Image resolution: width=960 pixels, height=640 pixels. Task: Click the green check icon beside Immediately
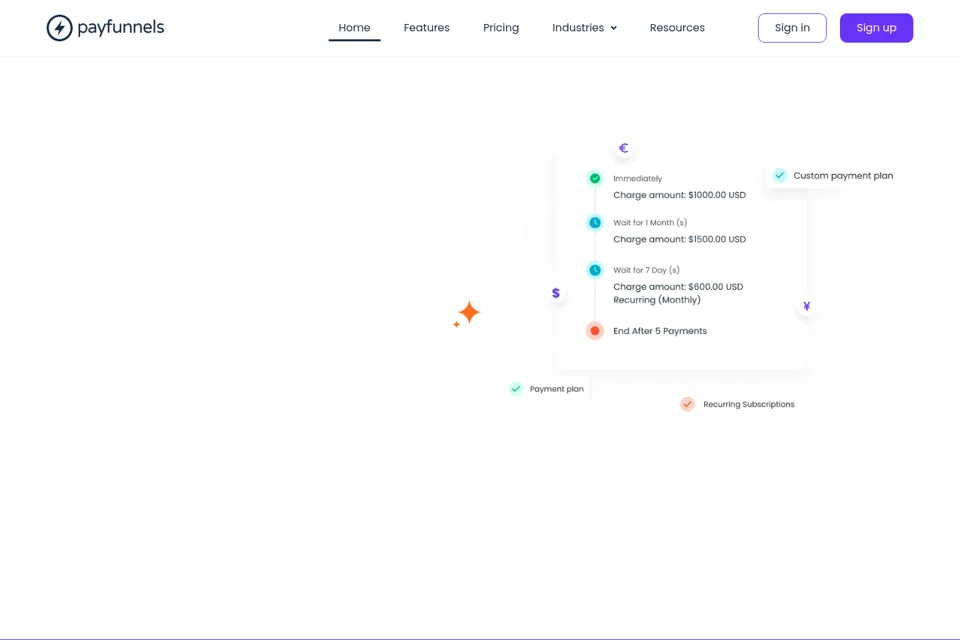tap(594, 179)
